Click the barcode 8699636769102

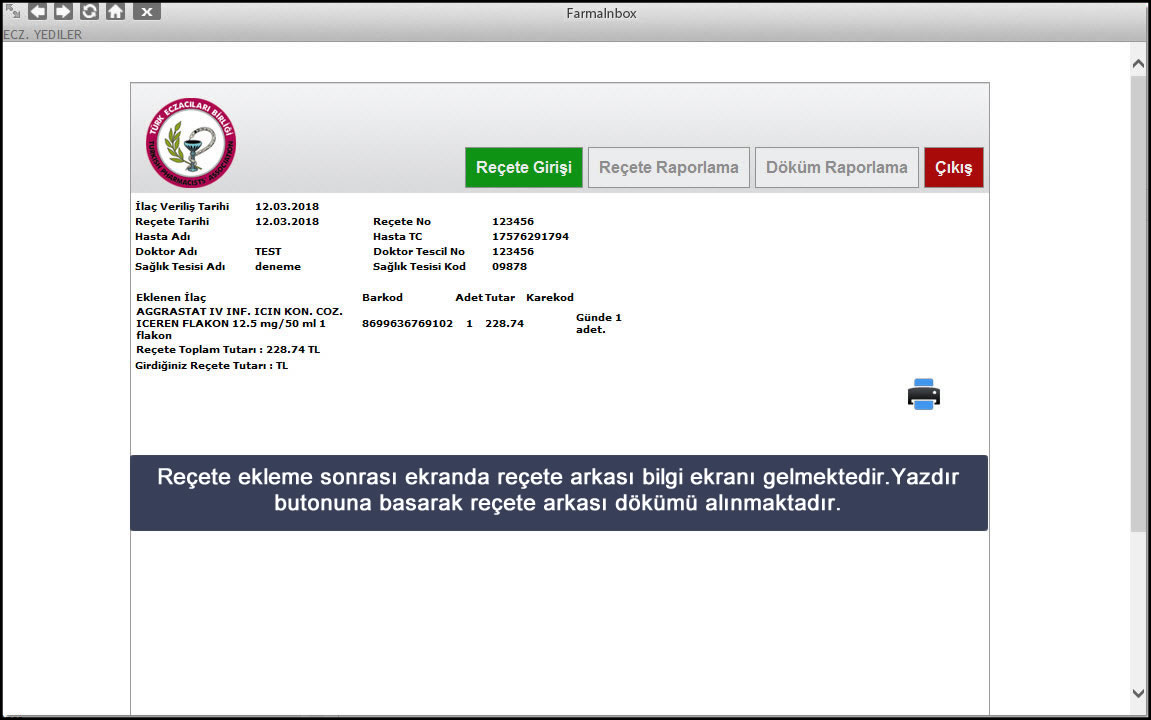[x=407, y=324]
